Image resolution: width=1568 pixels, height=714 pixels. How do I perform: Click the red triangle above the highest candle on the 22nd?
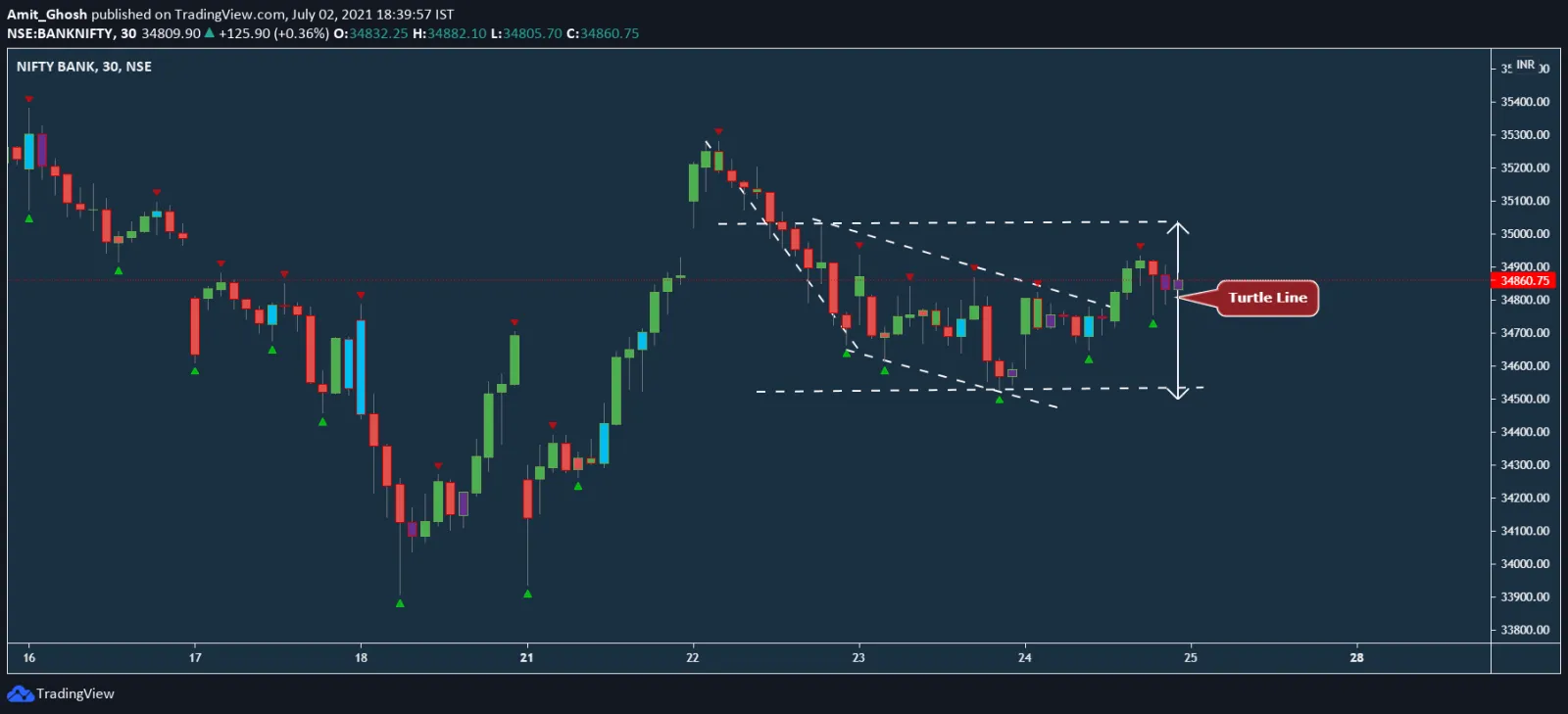718,131
